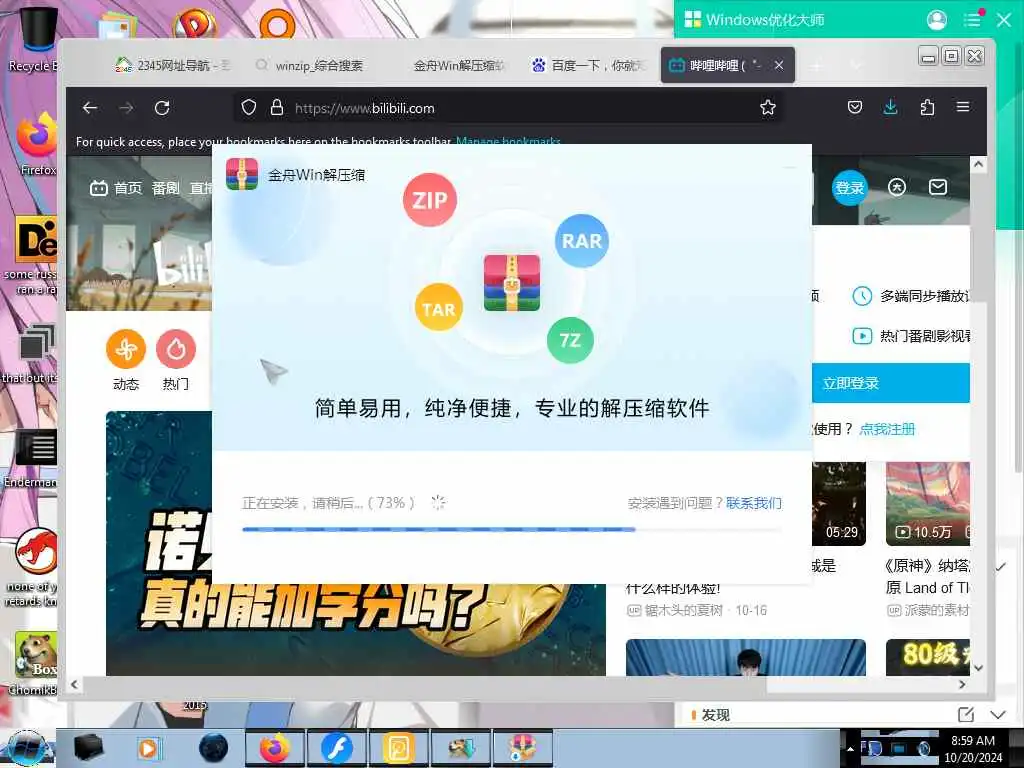The width and height of the screenshot is (1024, 768).
Task: Click the Manage bookmarks link
Action: coord(508,141)
